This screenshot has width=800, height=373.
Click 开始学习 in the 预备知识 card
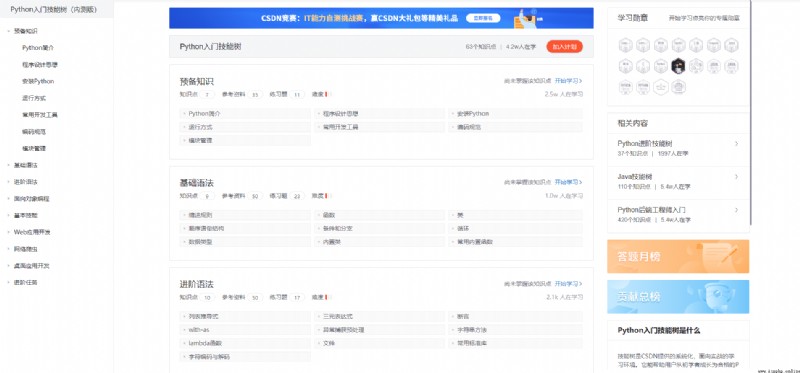click(x=568, y=81)
